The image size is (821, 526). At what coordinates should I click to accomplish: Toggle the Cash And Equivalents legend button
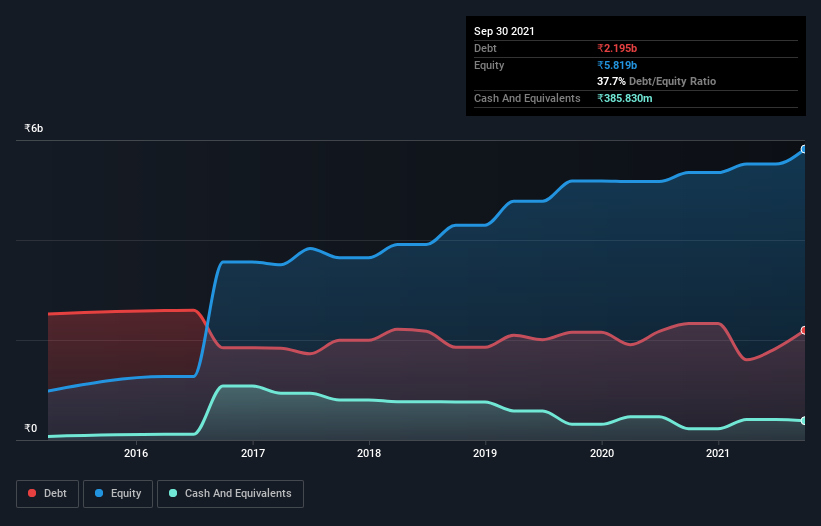(230, 494)
